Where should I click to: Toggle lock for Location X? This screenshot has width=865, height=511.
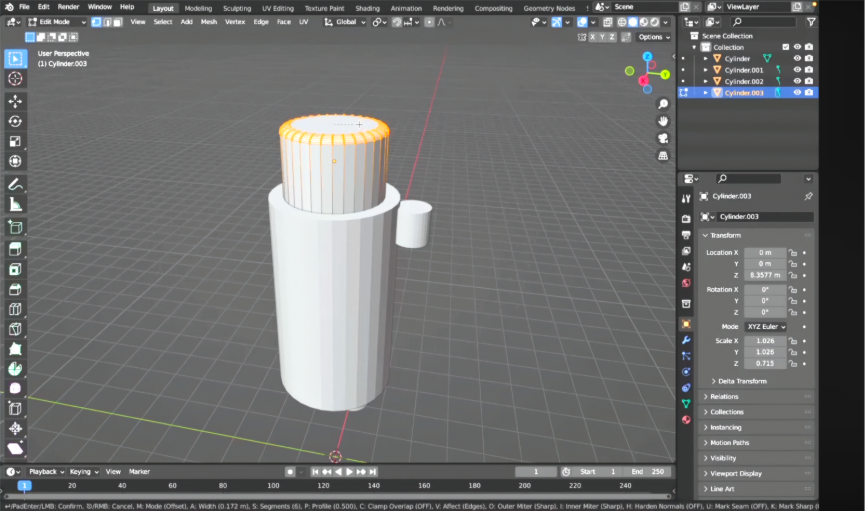(792, 253)
